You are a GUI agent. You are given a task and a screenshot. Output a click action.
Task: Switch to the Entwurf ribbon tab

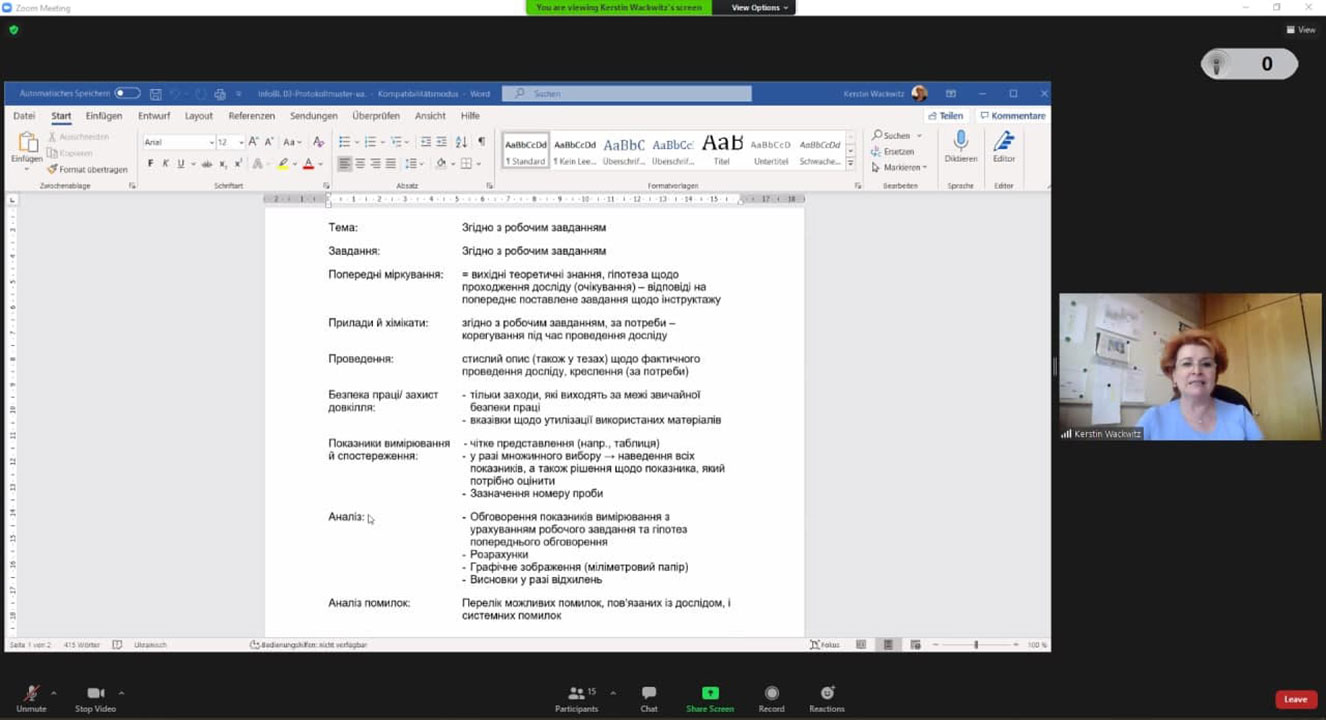point(154,116)
